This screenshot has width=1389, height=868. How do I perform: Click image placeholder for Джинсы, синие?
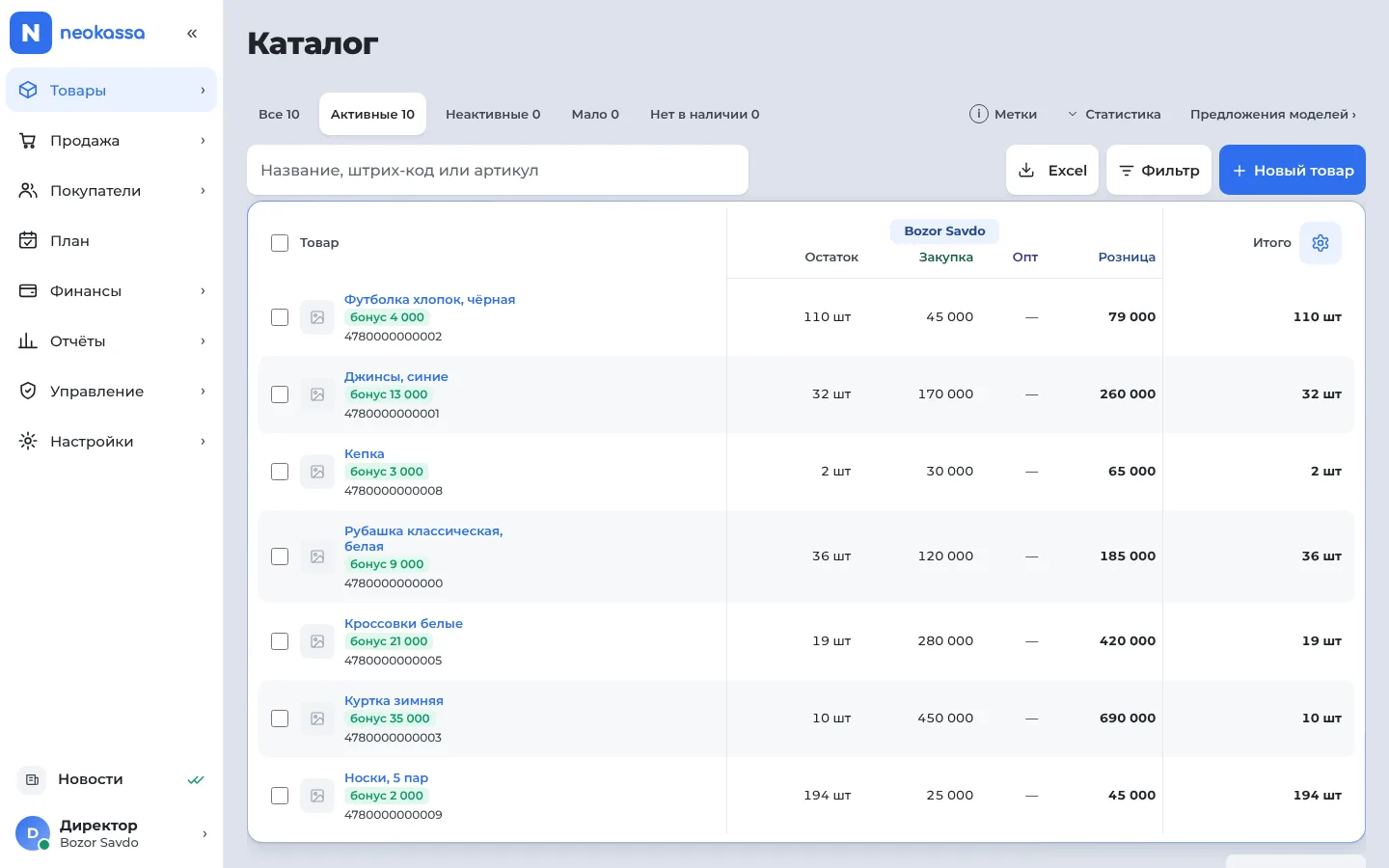(x=317, y=394)
